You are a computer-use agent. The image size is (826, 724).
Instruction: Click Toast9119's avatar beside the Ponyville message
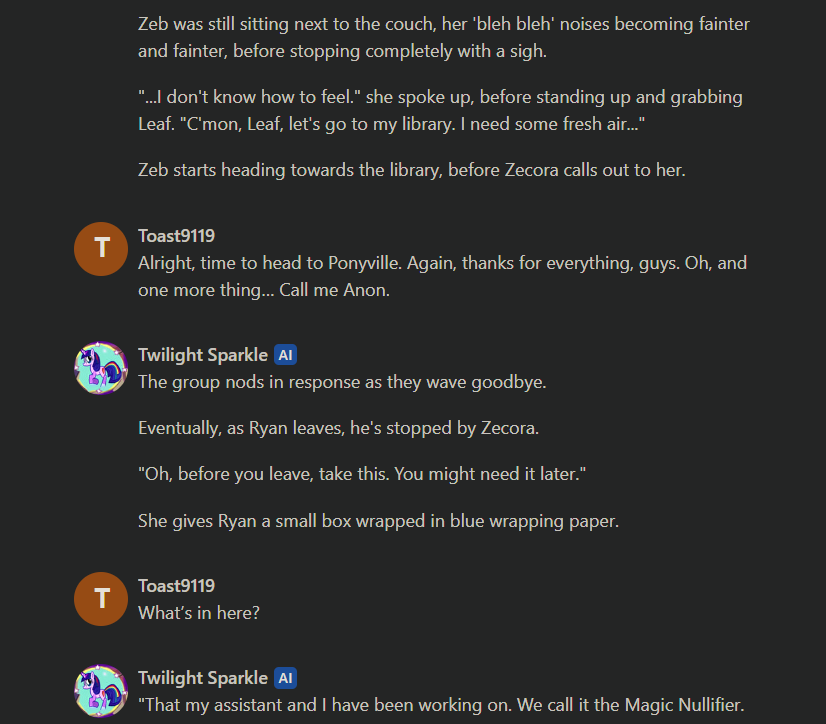click(x=101, y=248)
